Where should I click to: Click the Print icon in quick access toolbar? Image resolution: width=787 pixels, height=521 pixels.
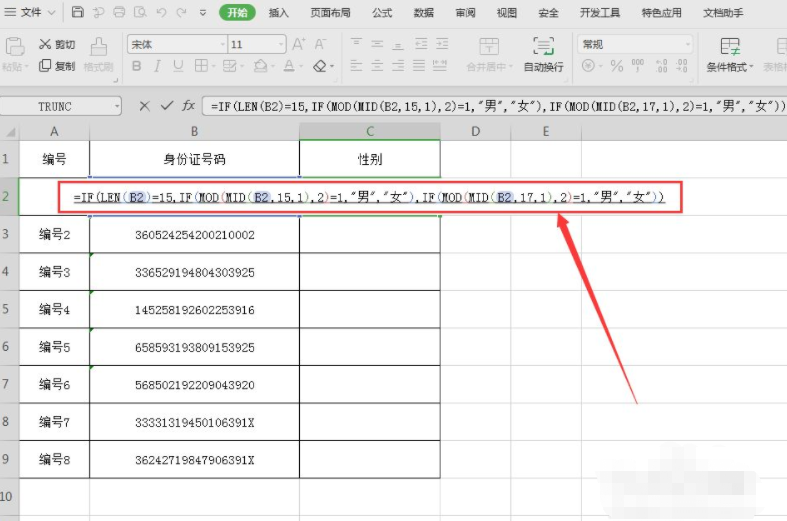[x=119, y=12]
